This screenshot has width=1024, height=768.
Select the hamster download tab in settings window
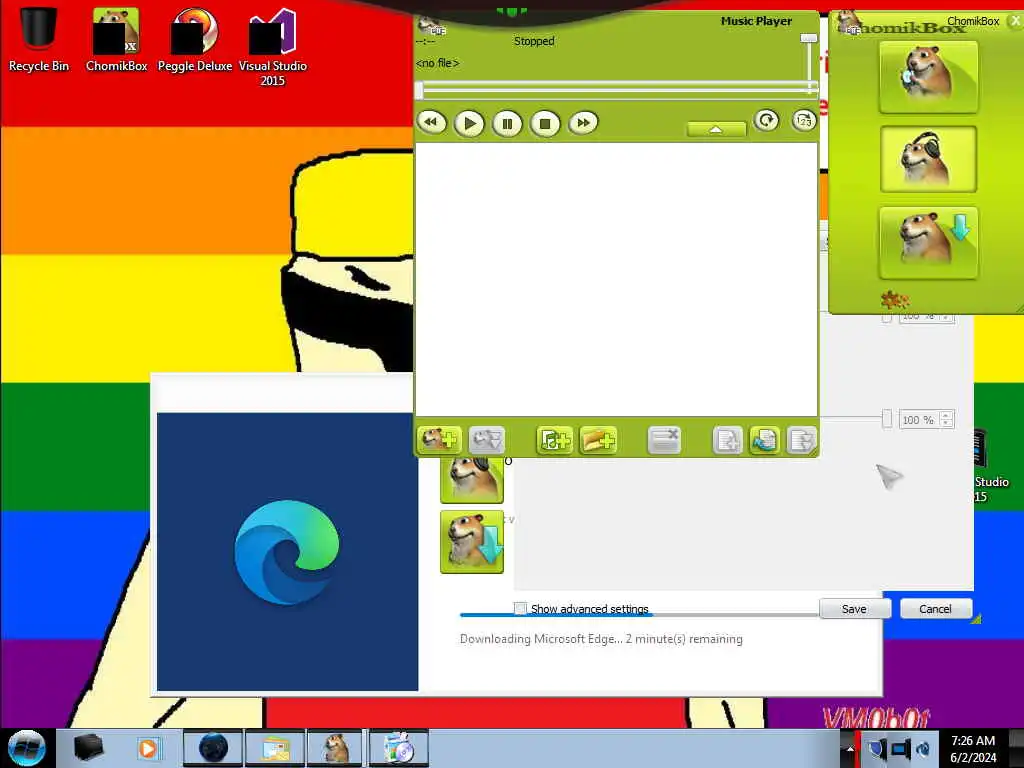click(472, 542)
